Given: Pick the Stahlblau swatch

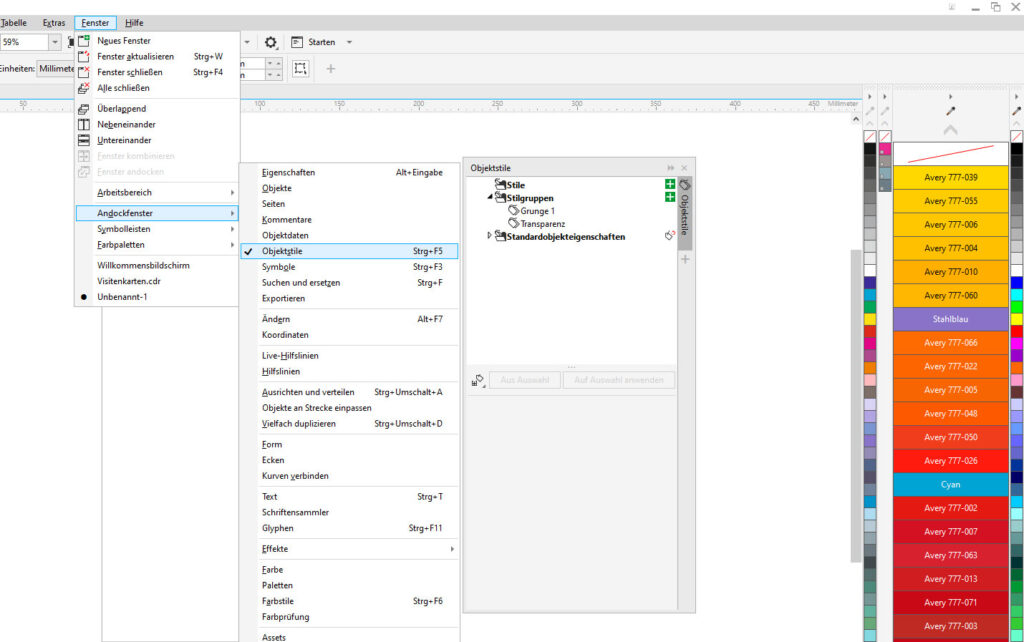Looking at the screenshot, I should pos(950,319).
